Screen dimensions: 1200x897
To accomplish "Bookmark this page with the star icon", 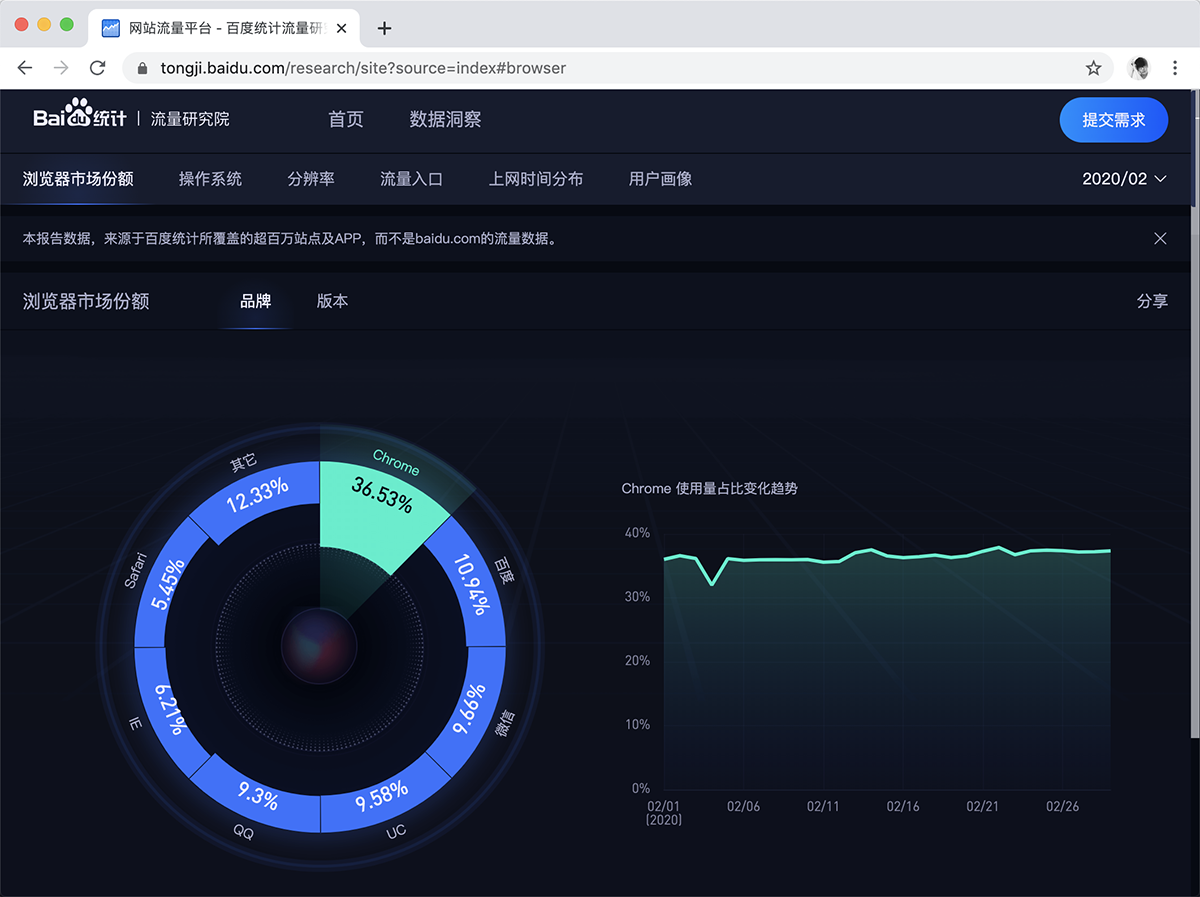I will 1093,68.
